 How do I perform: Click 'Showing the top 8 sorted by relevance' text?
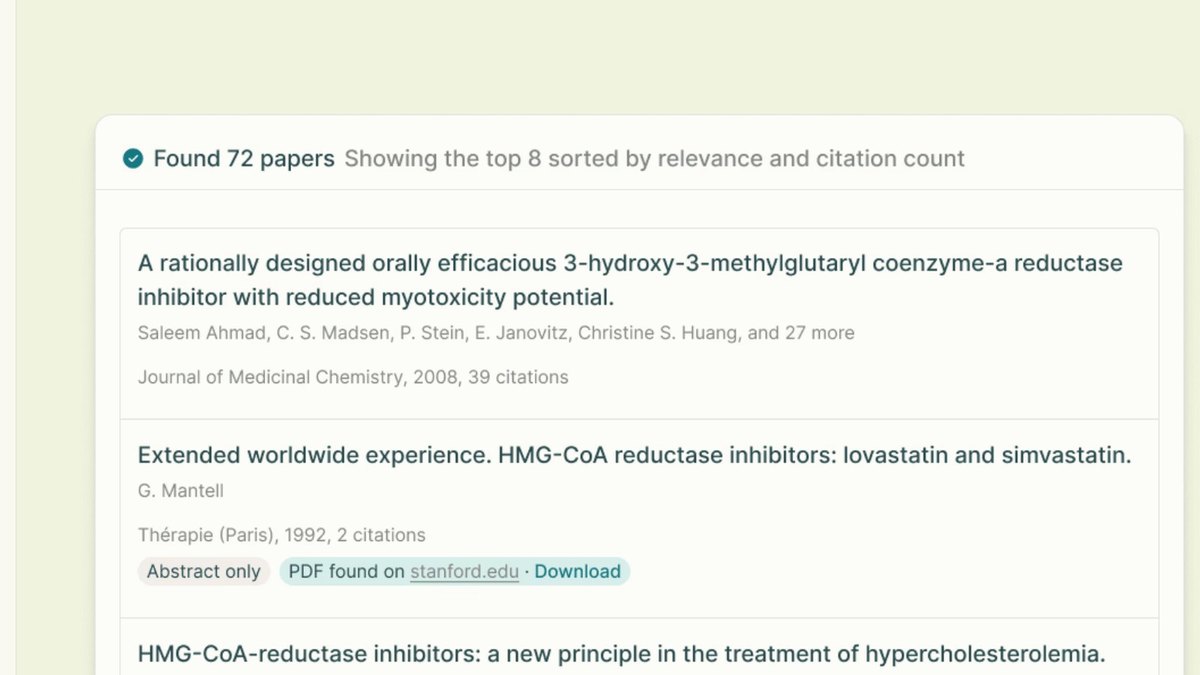click(x=655, y=159)
